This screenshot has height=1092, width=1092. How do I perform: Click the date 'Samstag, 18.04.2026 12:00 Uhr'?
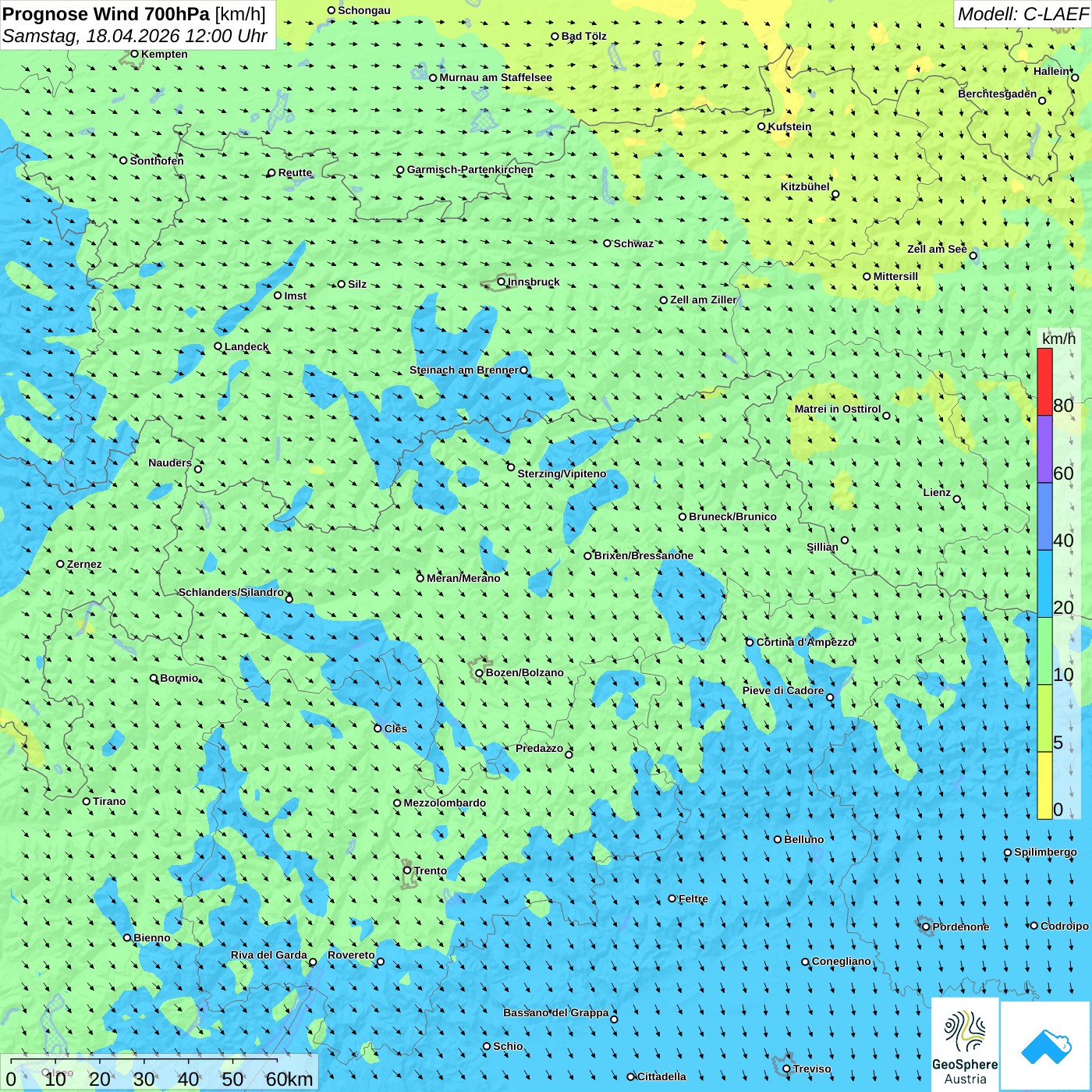click(135, 36)
